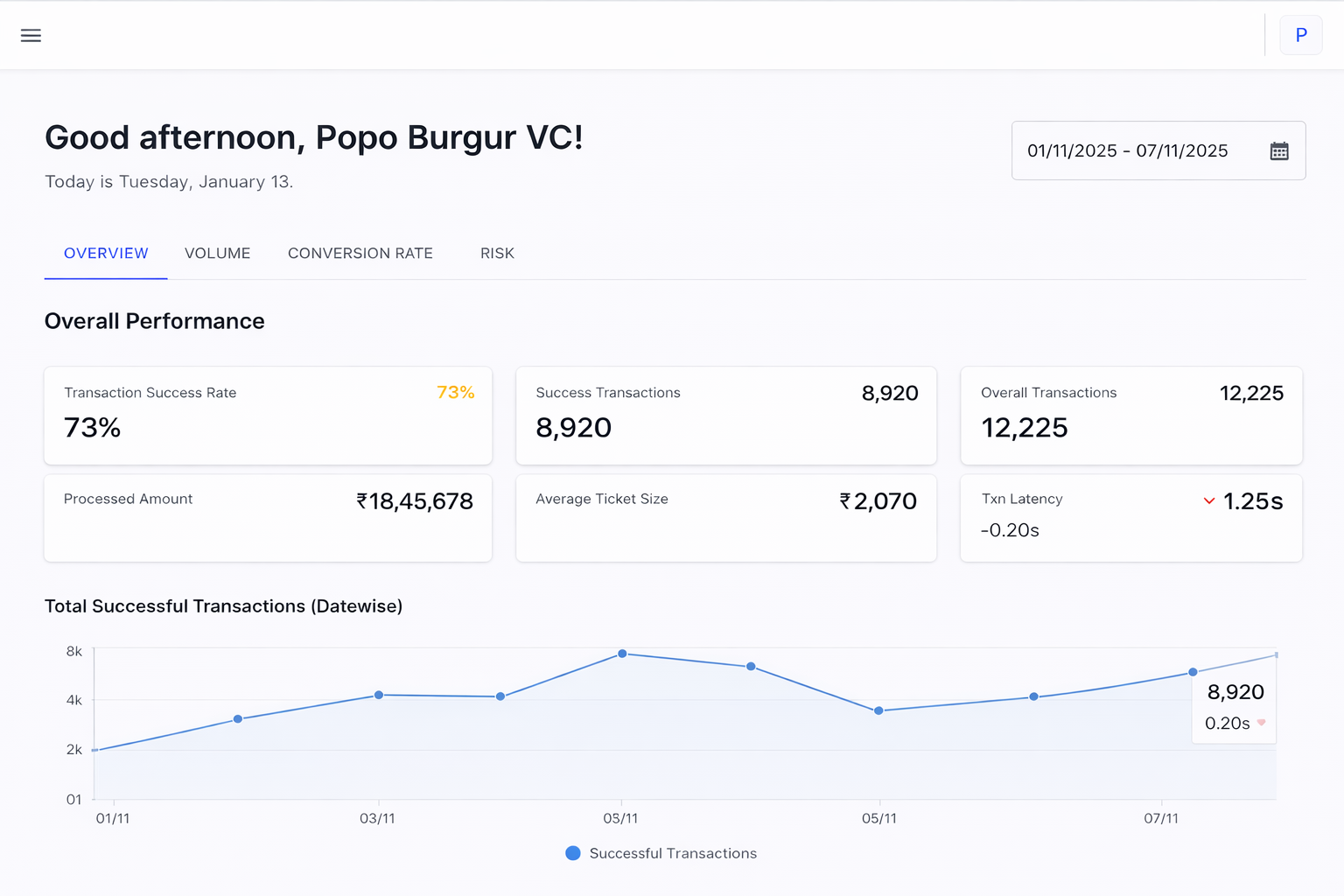Select the Processed Amount card
Viewport: 1344px width, 896px height.
tap(268, 518)
